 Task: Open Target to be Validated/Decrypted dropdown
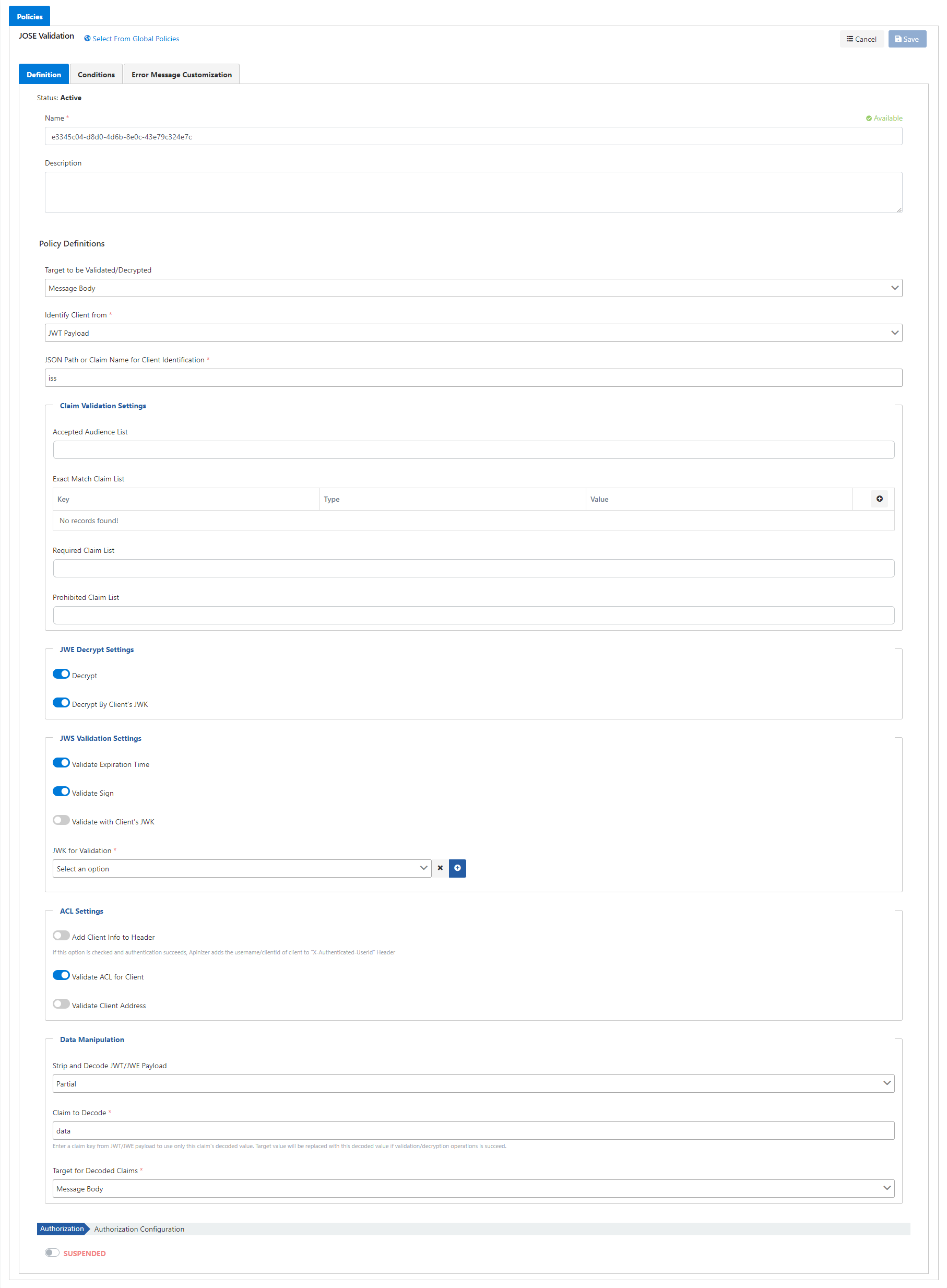[x=473, y=288]
